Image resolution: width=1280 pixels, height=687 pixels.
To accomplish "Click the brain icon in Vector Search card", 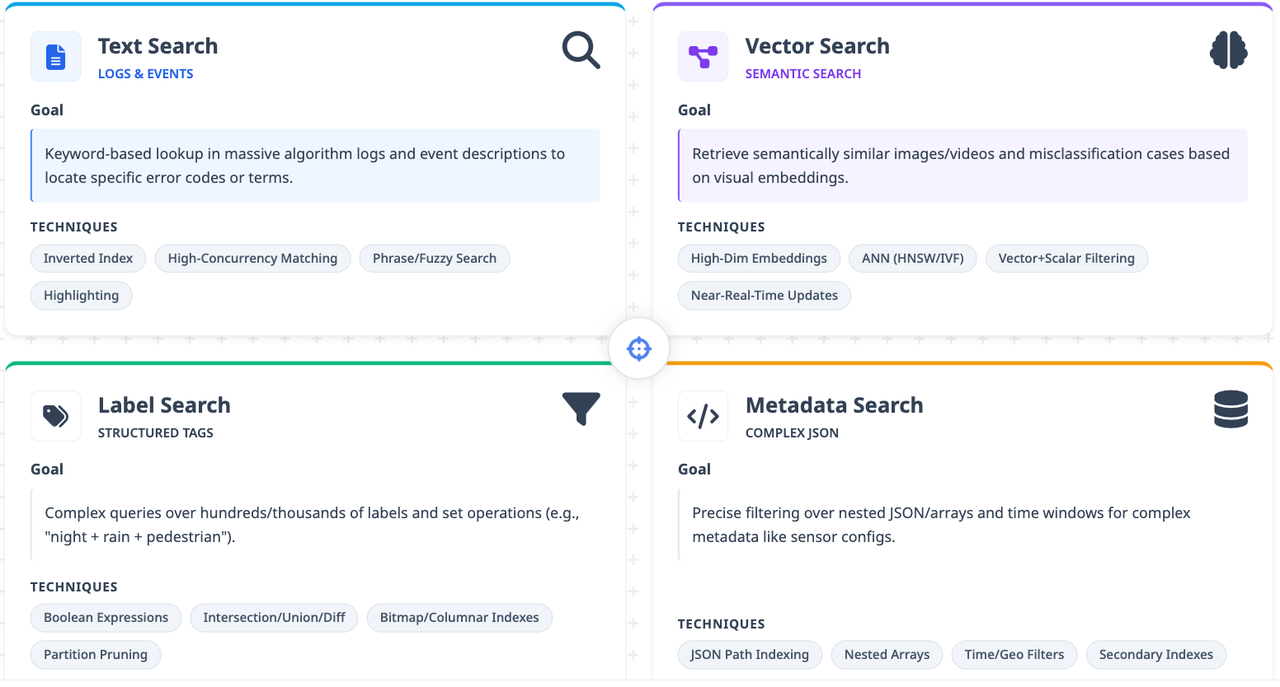I will click(1228, 49).
